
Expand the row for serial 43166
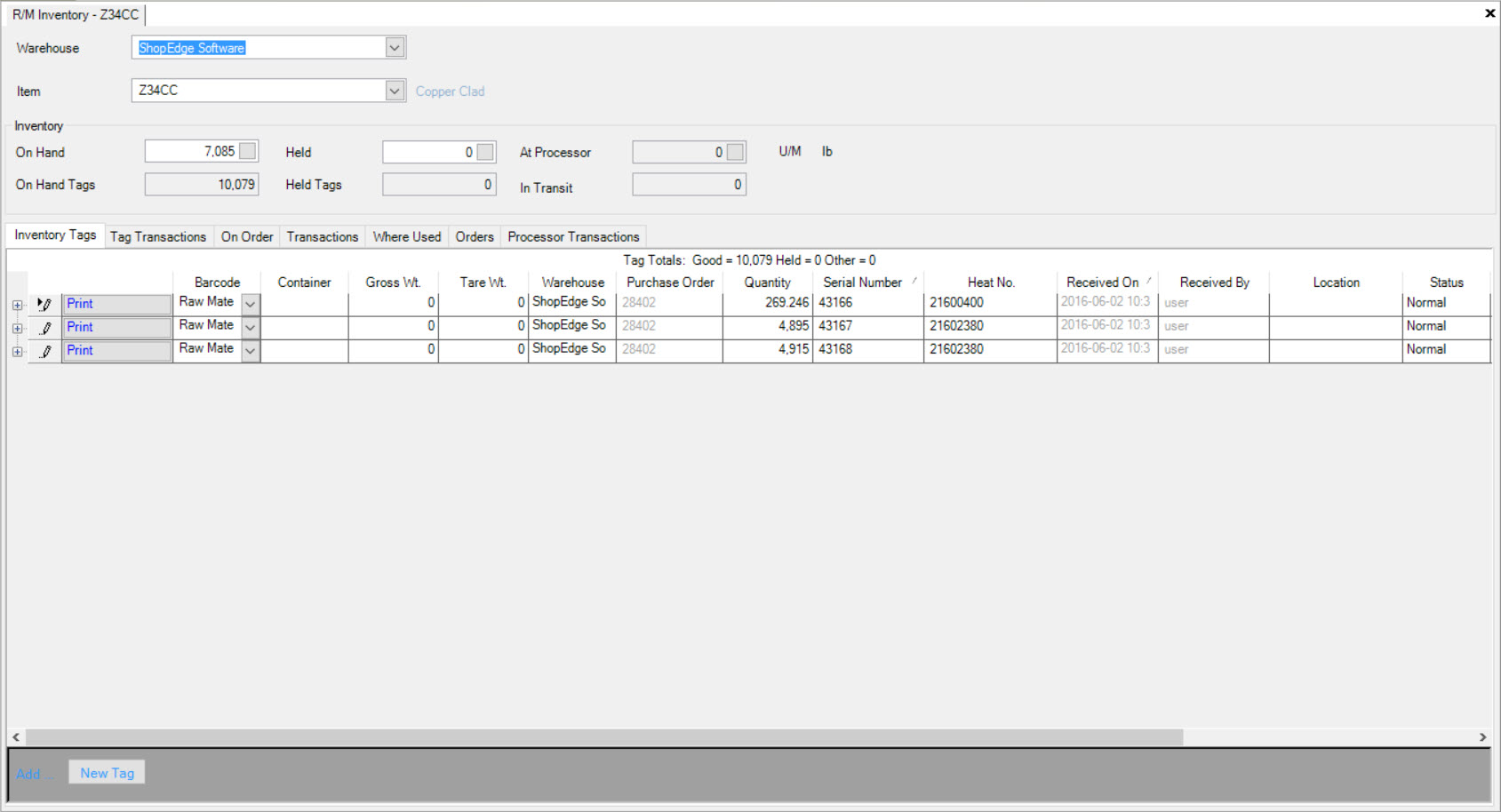coord(17,305)
